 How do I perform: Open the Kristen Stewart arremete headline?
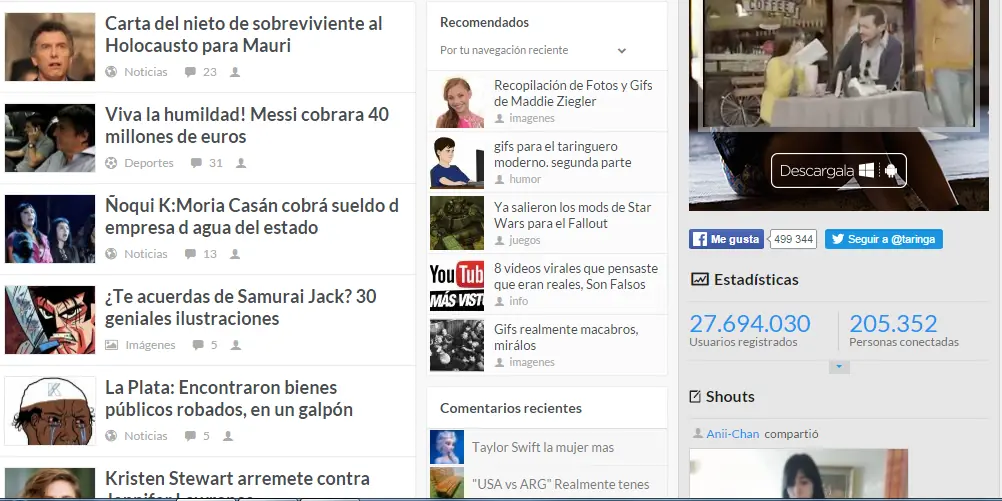coord(237,484)
